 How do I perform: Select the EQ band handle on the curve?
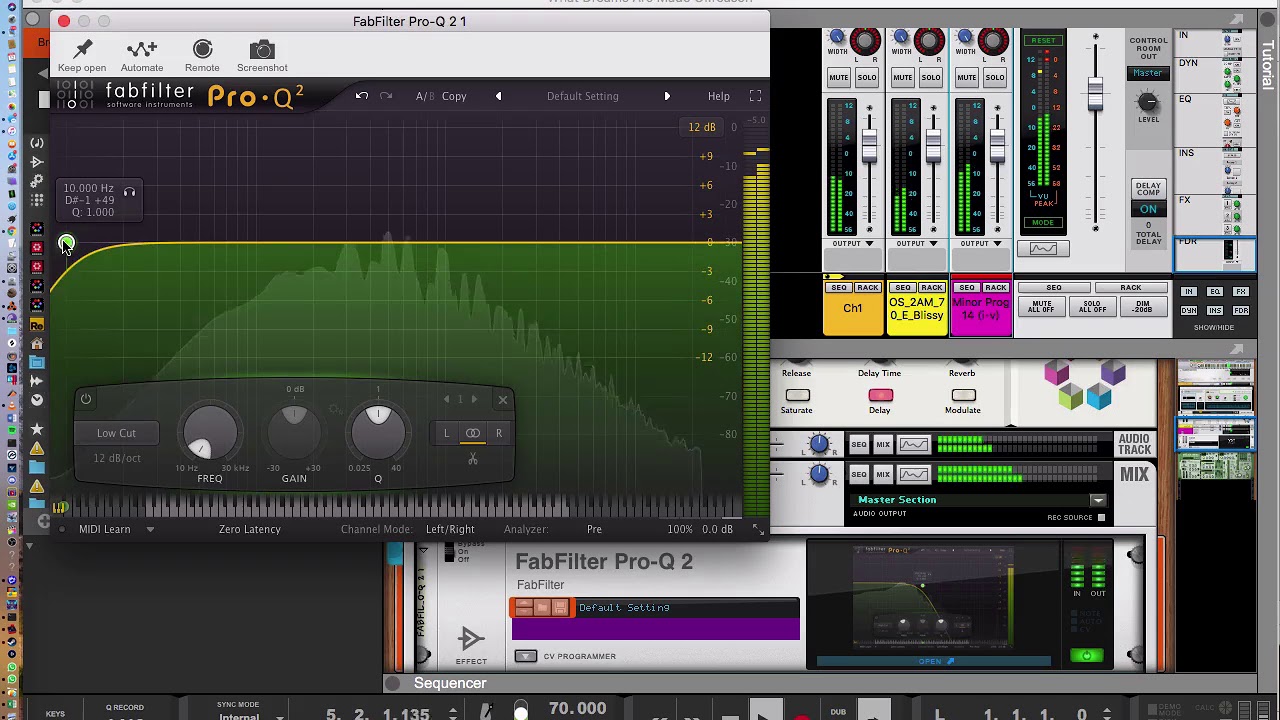pos(65,243)
